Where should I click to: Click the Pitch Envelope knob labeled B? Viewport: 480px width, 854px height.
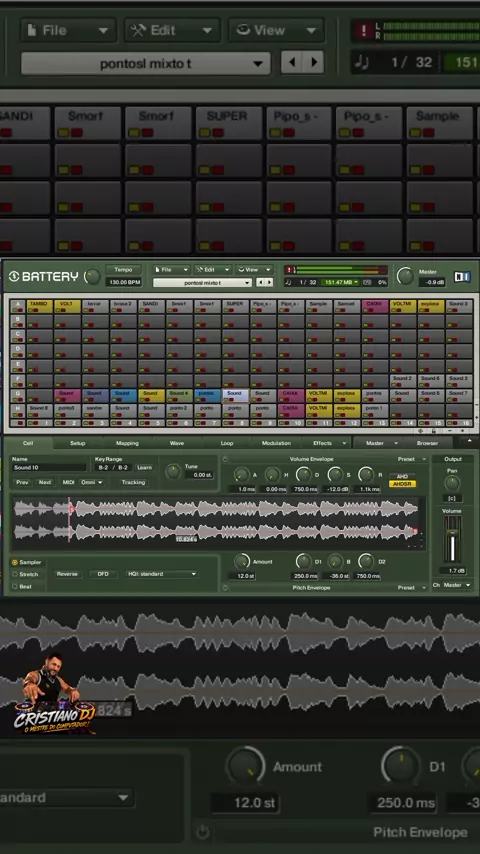(x=336, y=561)
